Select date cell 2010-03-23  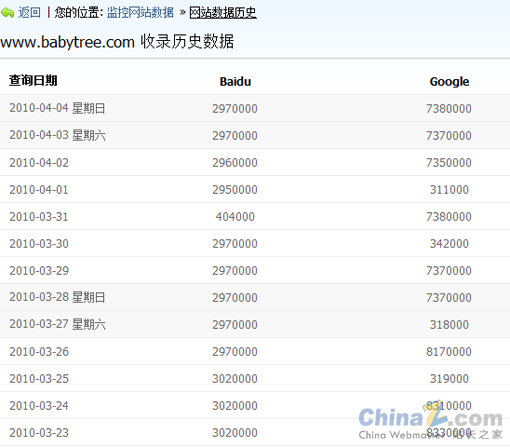(x=39, y=433)
